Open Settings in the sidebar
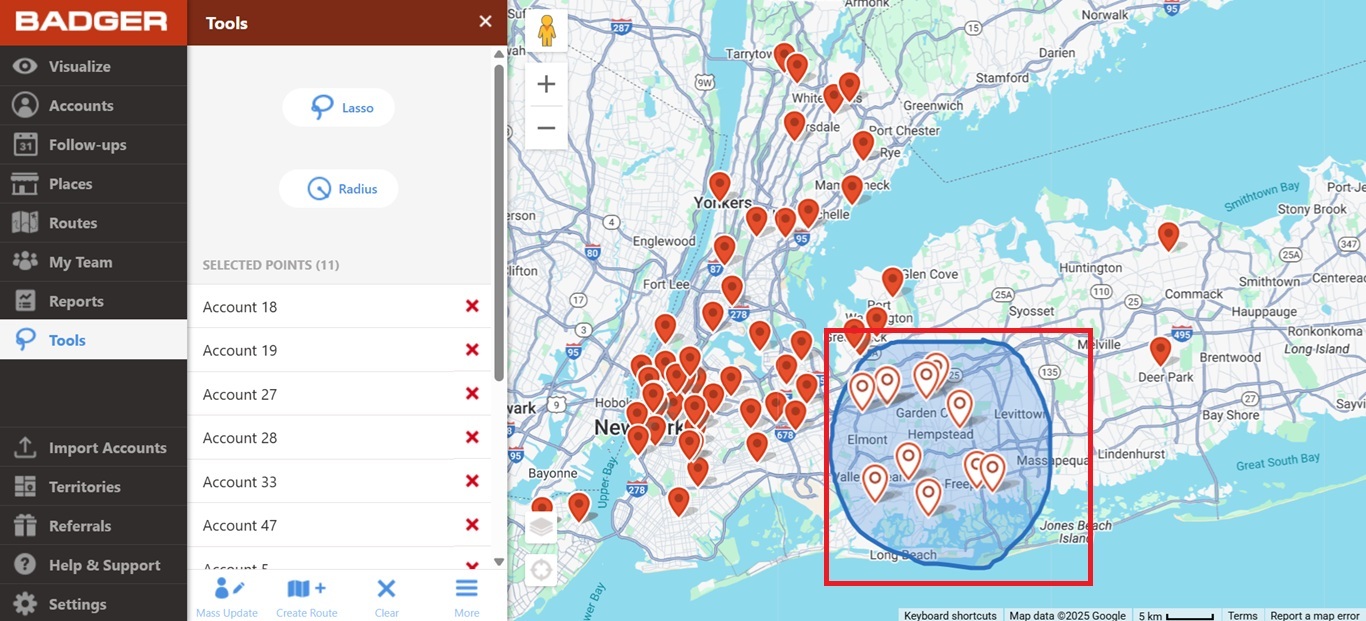 click(x=93, y=603)
